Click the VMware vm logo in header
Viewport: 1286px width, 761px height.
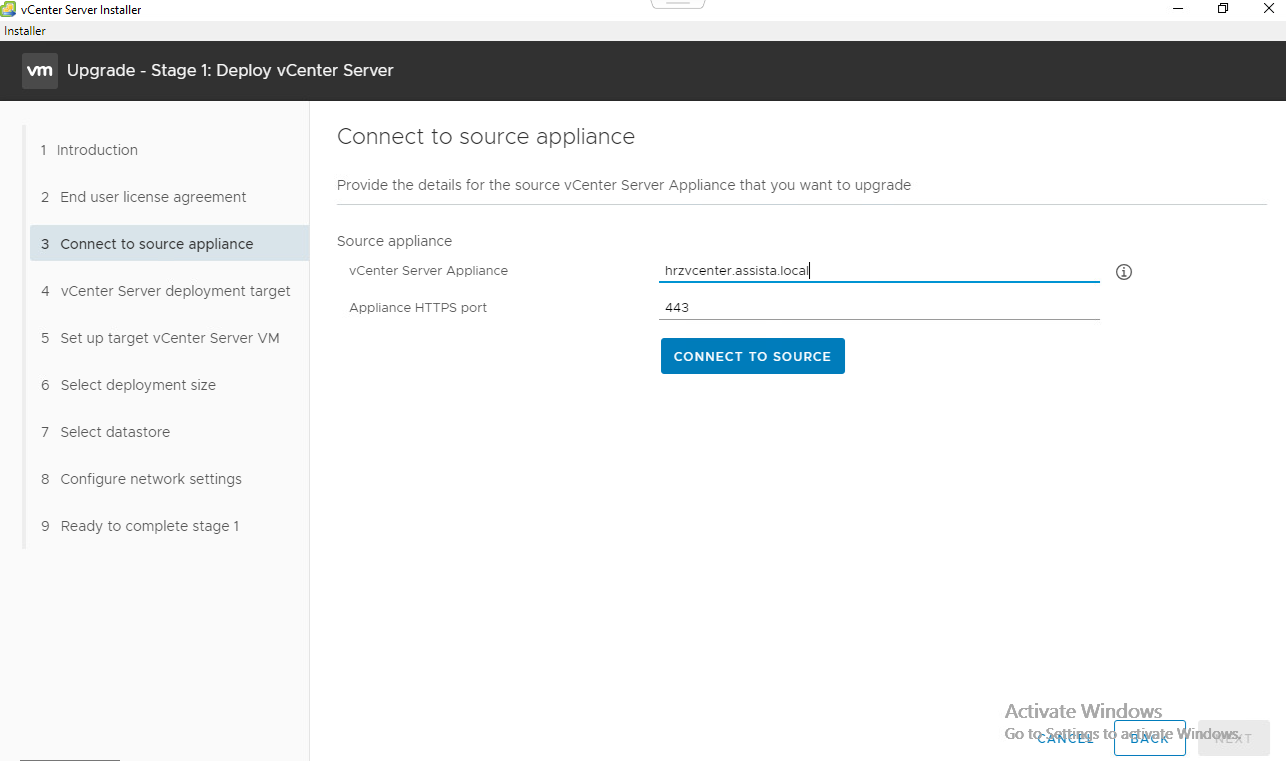[40, 71]
